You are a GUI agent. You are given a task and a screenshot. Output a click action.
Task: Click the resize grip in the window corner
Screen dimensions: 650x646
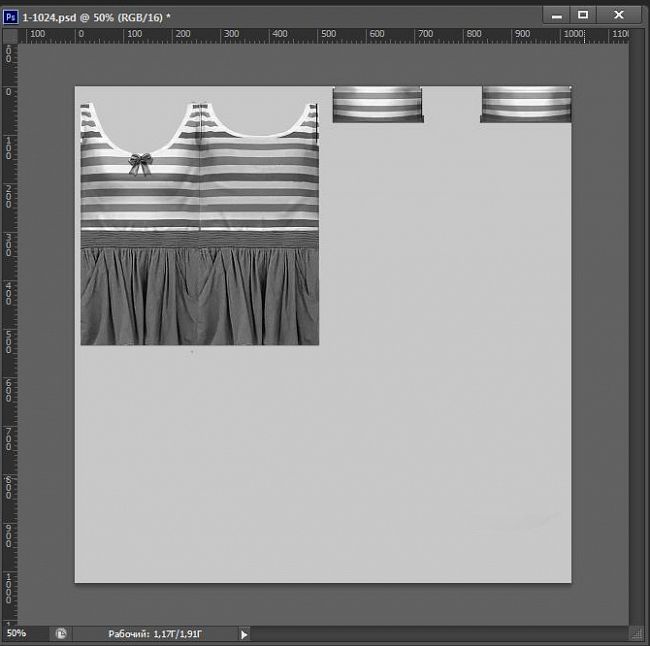[636, 633]
